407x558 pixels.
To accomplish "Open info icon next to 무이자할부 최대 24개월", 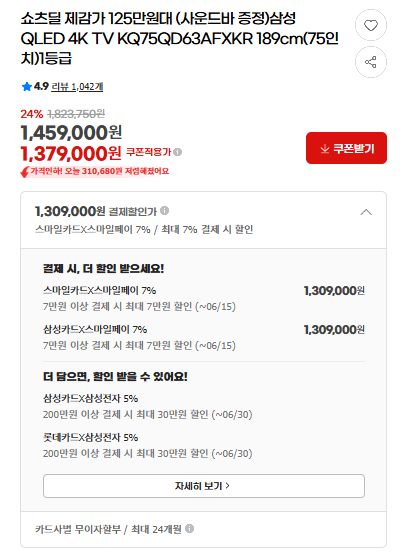I will [x=190, y=528].
